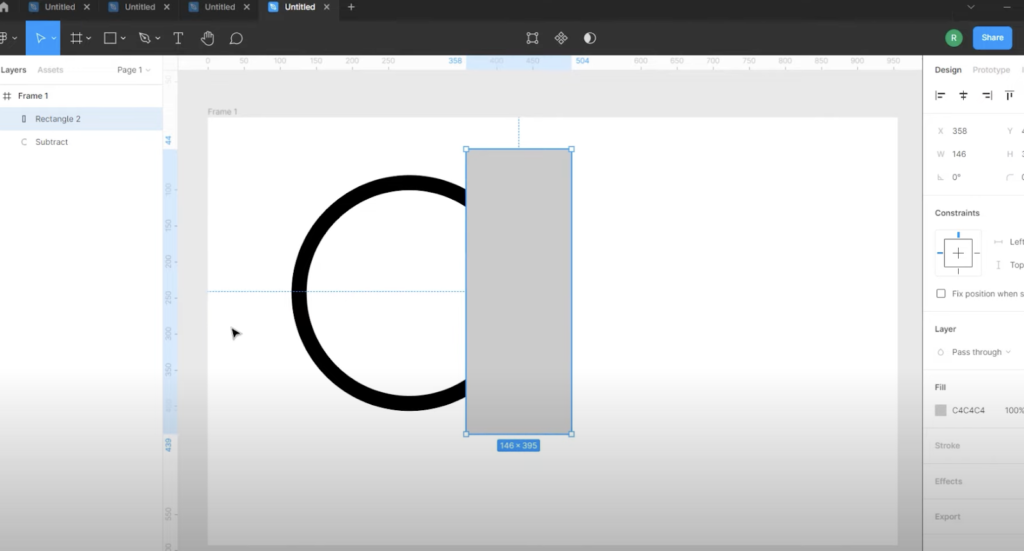The image size is (1024, 551).
Task: Open a new tab with plus
Action: coord(351,7)
